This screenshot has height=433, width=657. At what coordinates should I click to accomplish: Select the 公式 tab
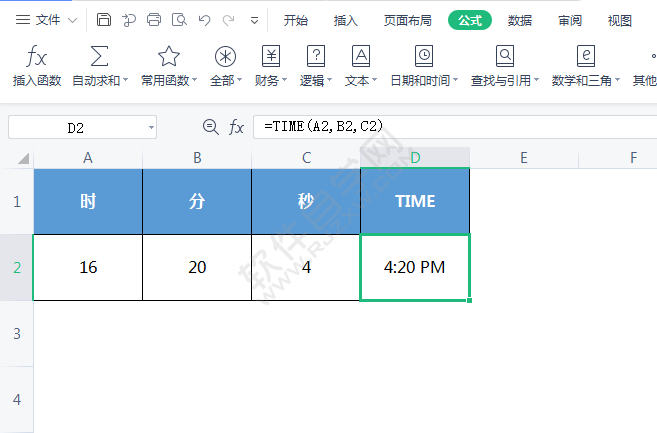pos(470,20)
